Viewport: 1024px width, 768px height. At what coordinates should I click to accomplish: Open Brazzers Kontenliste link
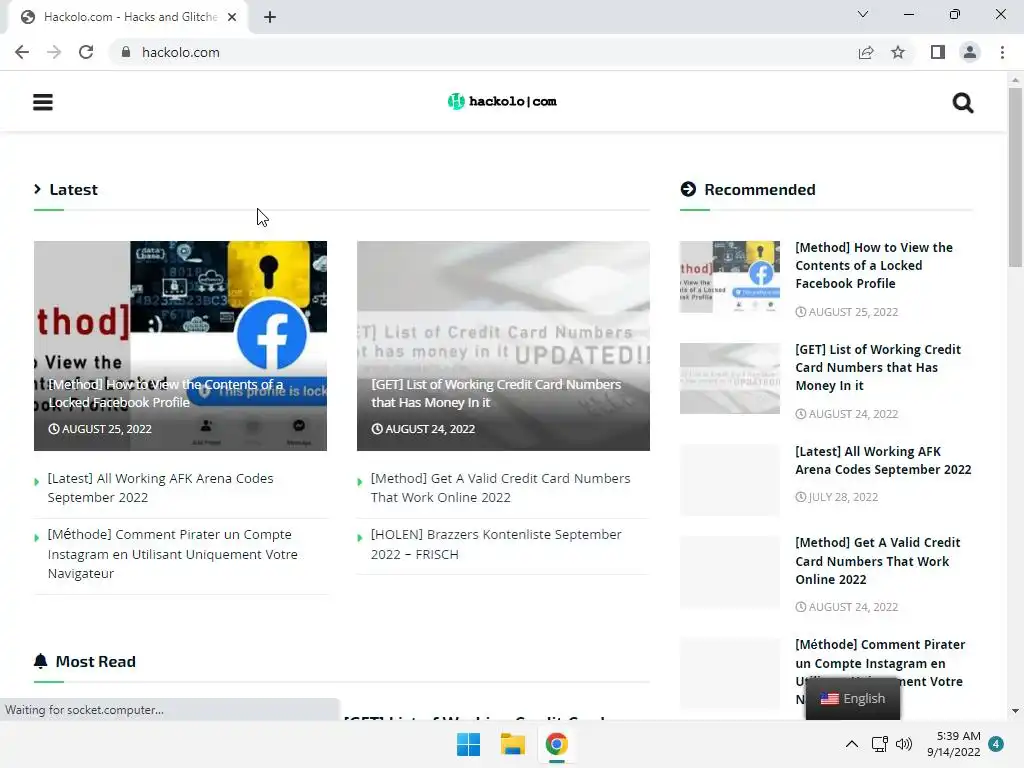pyautogui.click(x=496, y=544)
